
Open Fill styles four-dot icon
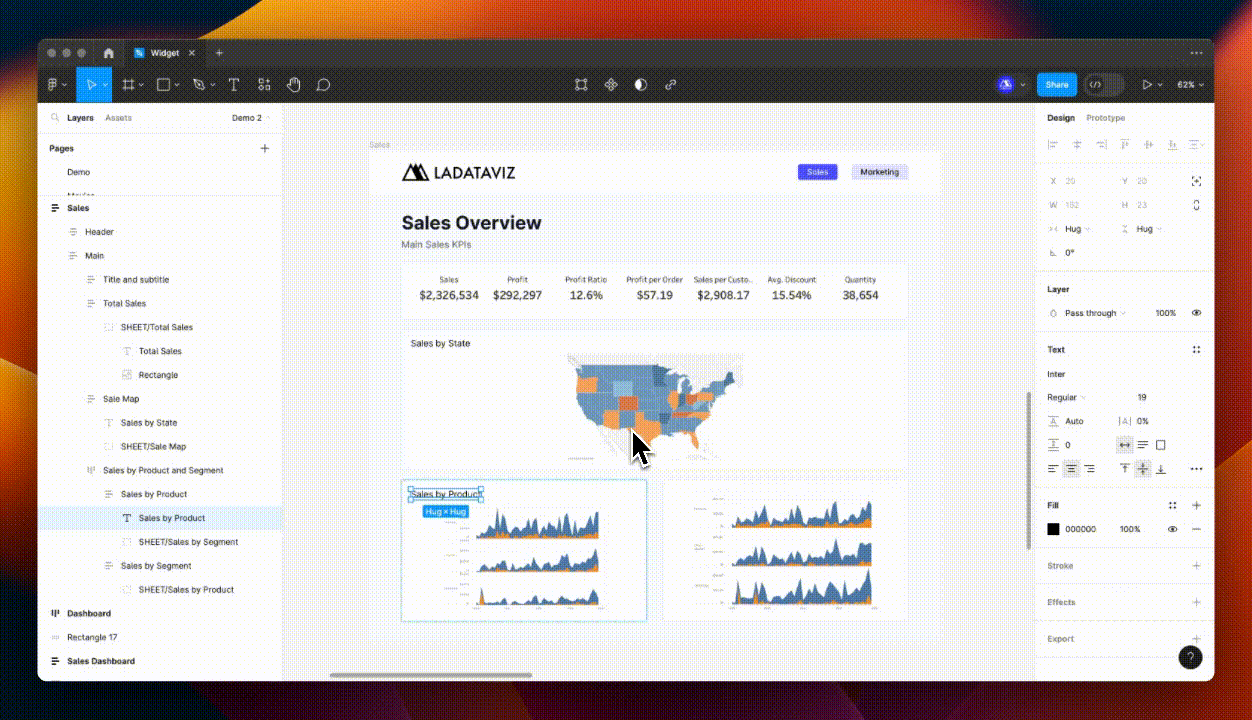1173,506
